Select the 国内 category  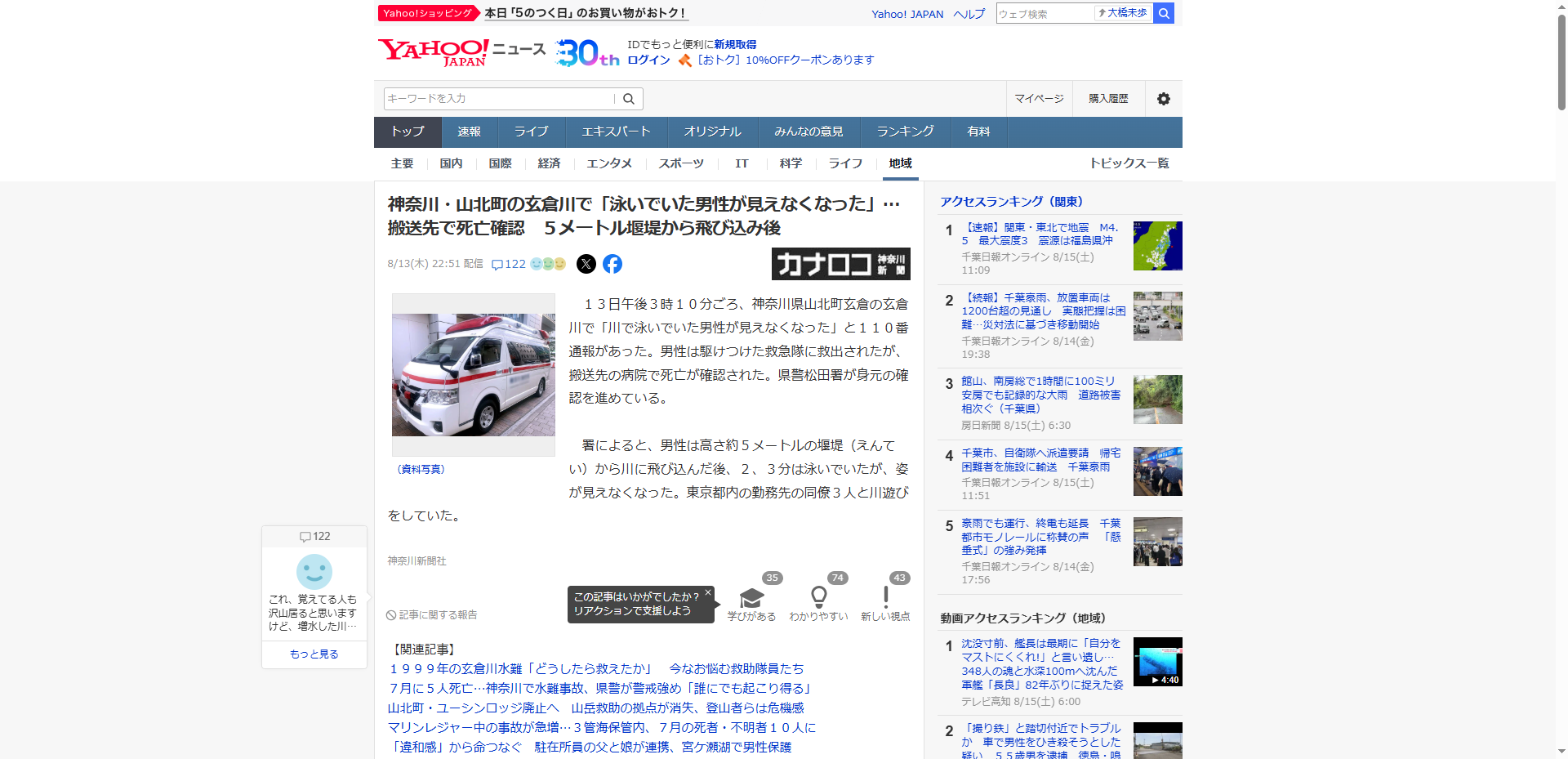click(451, 163)
